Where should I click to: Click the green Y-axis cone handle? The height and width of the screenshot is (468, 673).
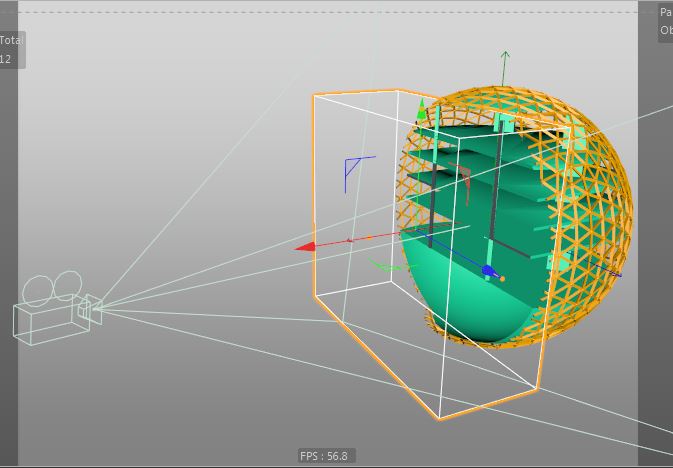pyautogui.click(x=422, y=109)
